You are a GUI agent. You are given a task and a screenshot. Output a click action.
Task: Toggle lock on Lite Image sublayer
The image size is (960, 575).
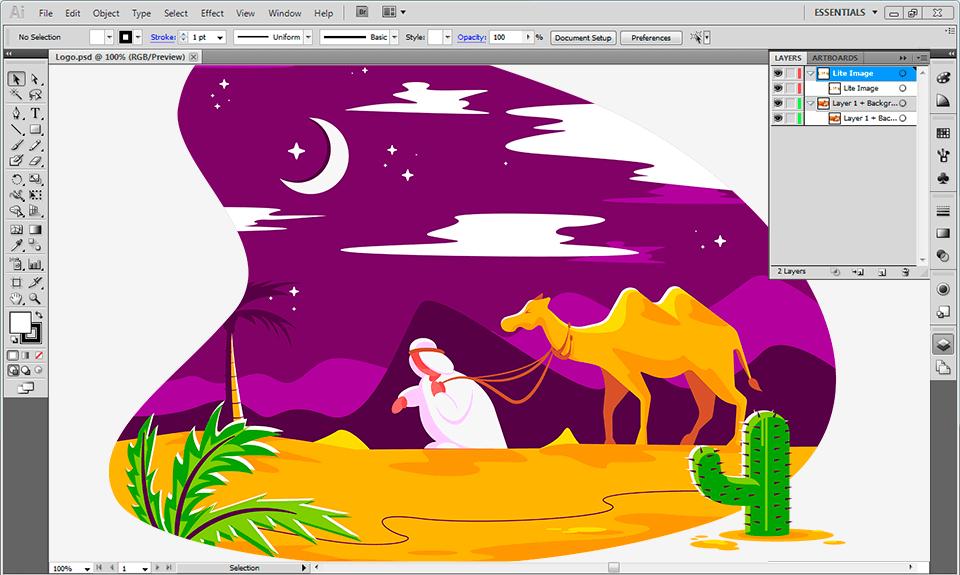[x=790, y=88]
